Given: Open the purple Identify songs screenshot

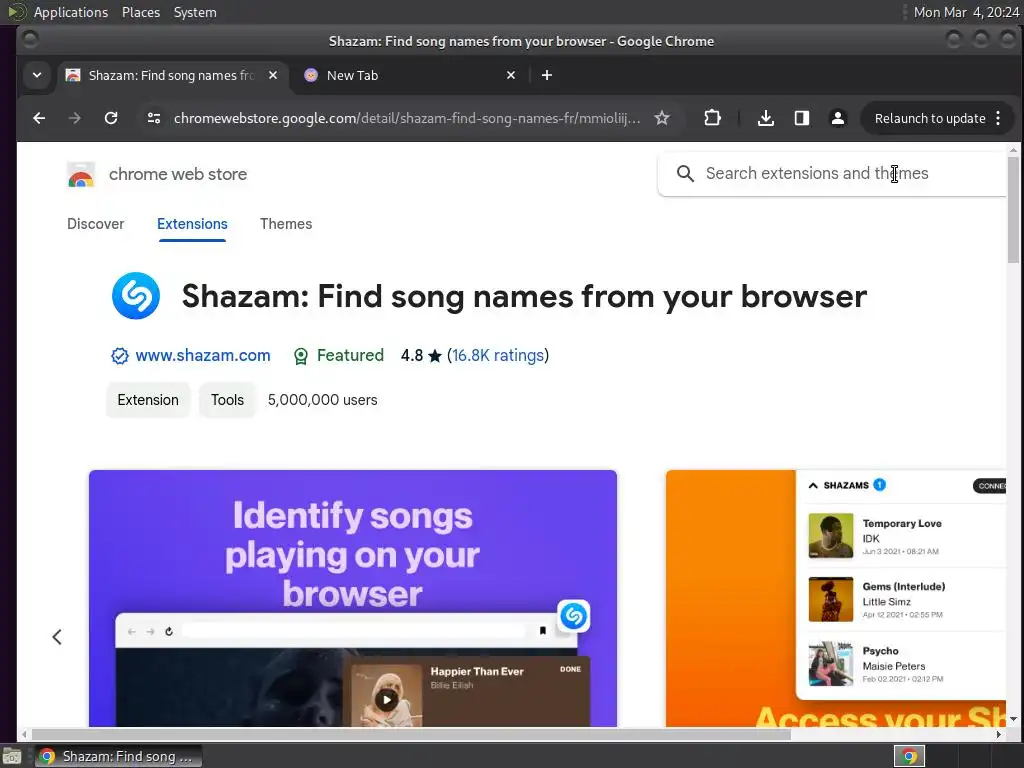Looking at the screenshot, I should [x=353, y=598].
